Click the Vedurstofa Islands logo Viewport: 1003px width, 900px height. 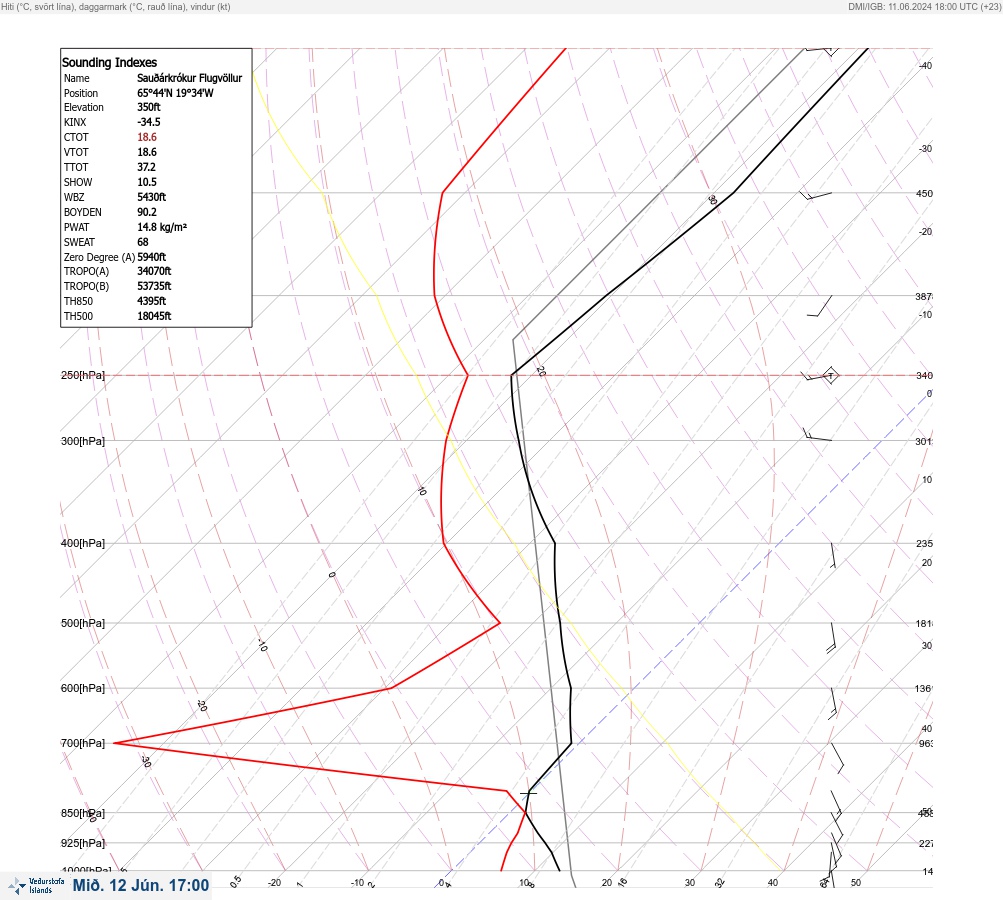pyautogui.click(x=37, y=885)
